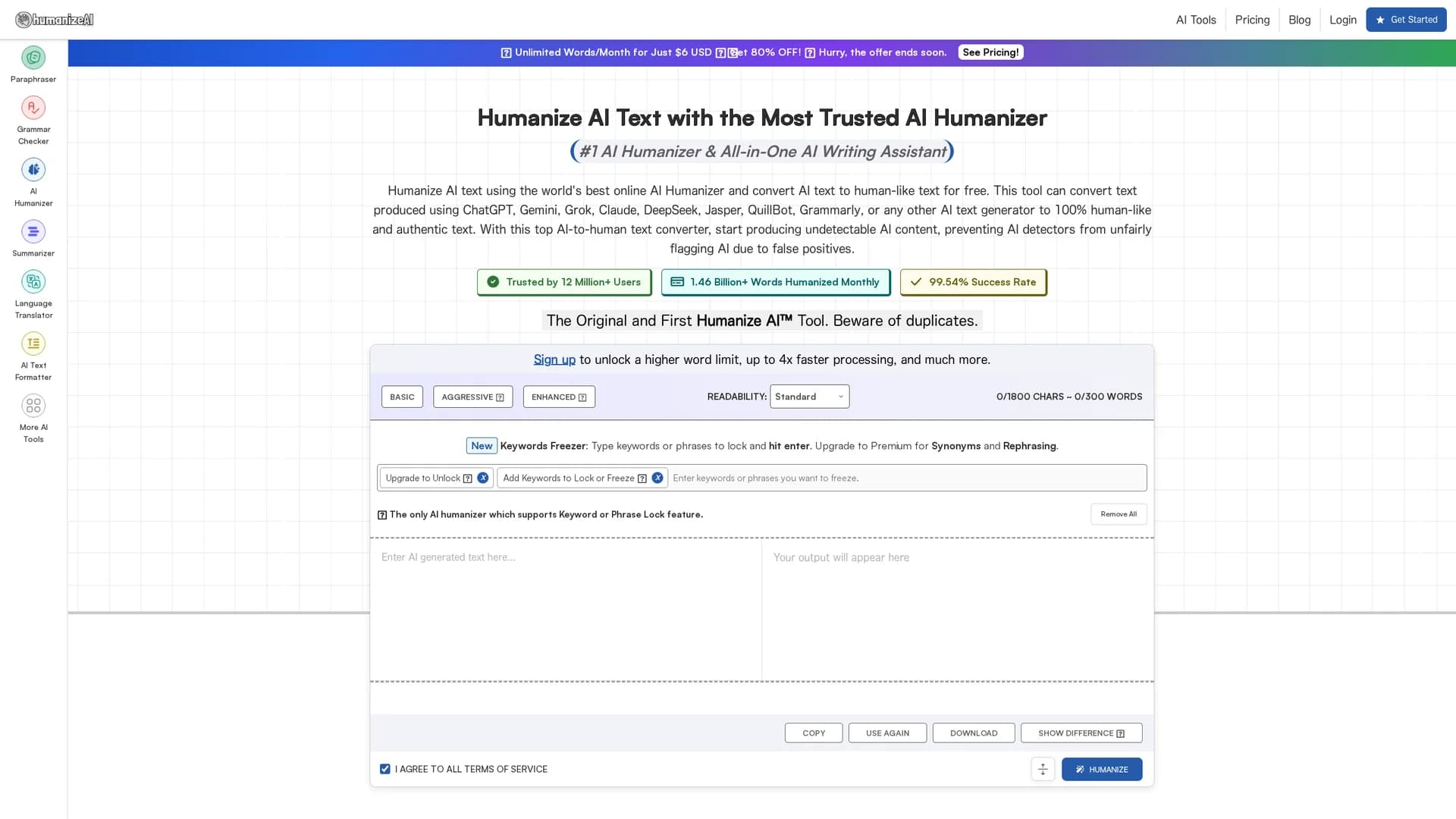Open the AI Tools menu
Screen dimensions: 1456x819
[1196, 20]
